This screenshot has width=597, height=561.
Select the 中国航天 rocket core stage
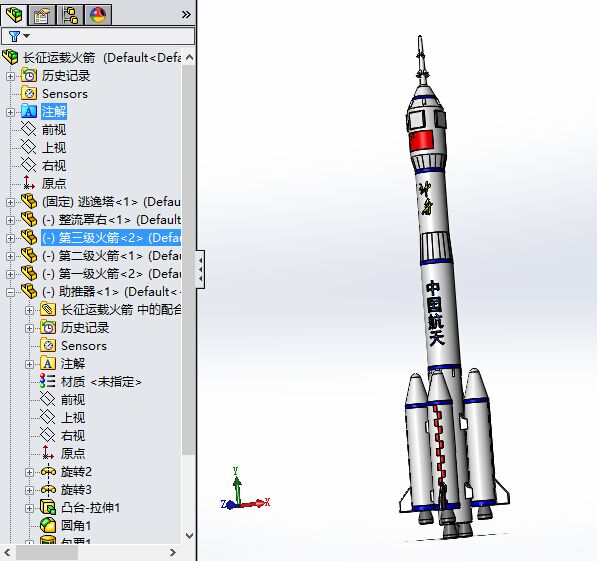click(439, 316)
